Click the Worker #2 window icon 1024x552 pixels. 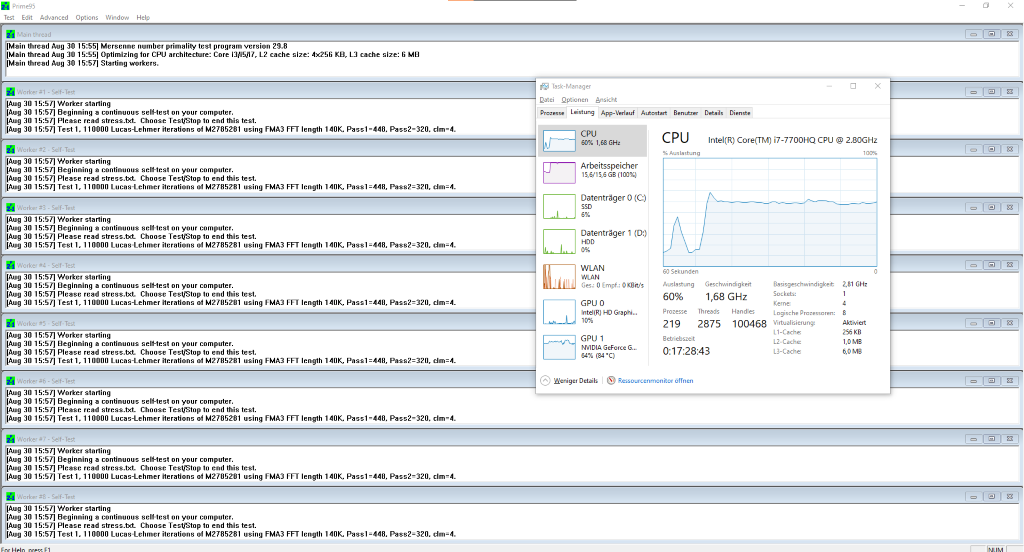pyautogui.click(x=10, y=150)
